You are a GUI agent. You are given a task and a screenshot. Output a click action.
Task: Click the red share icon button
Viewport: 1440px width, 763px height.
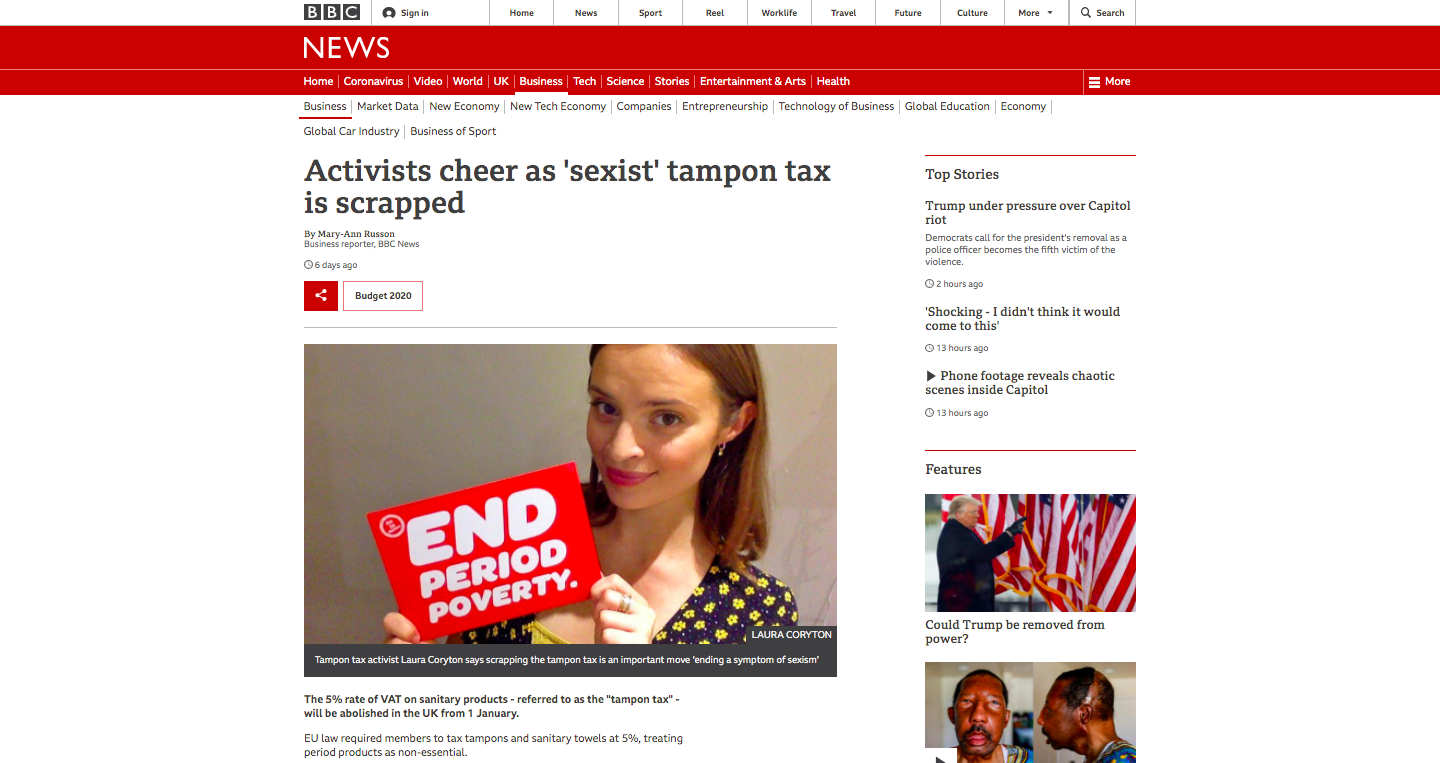[x=321, y=296]
